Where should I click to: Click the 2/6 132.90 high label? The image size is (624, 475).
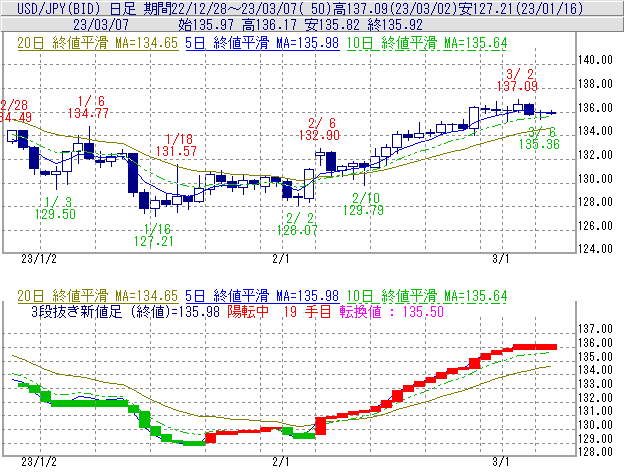coord(319,129)
